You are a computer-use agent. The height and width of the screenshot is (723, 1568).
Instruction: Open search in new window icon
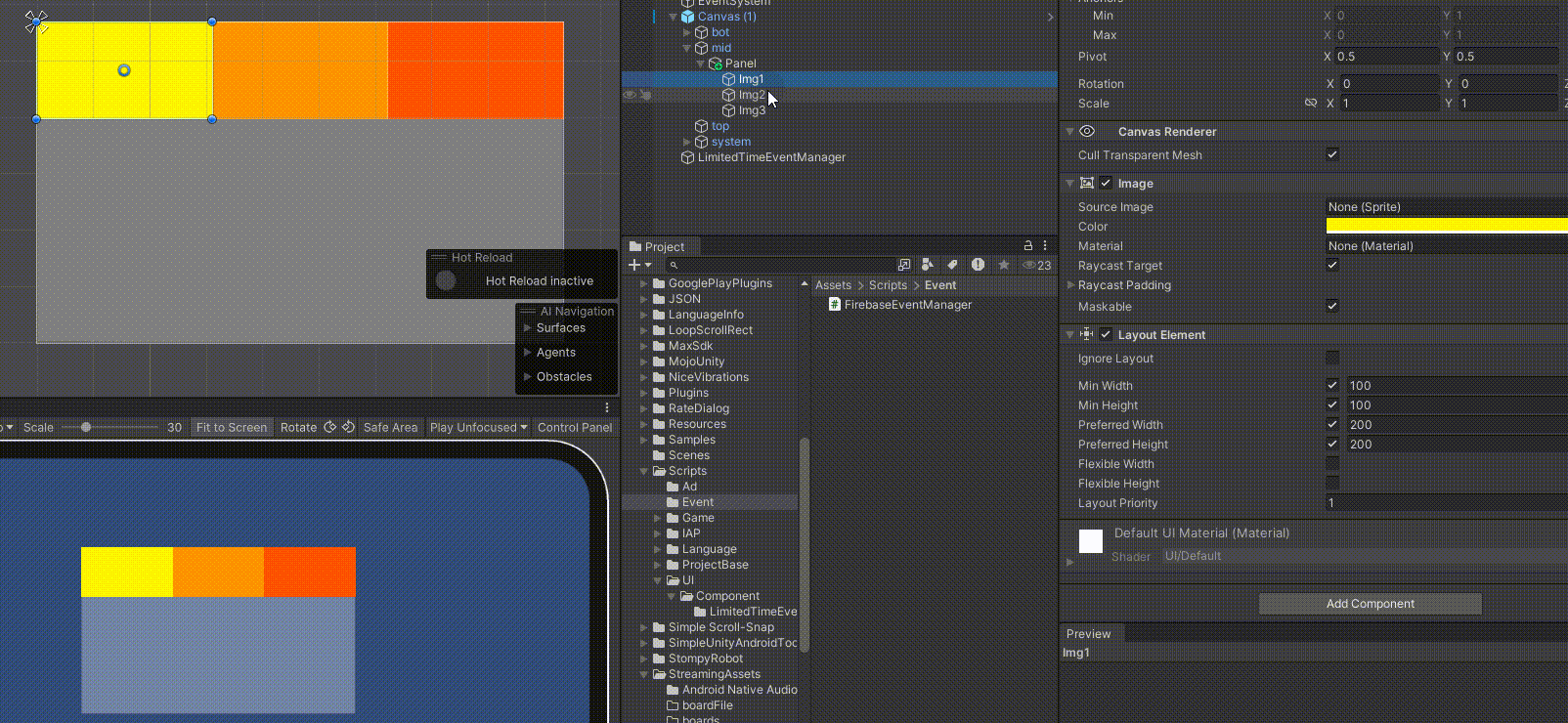904,265
